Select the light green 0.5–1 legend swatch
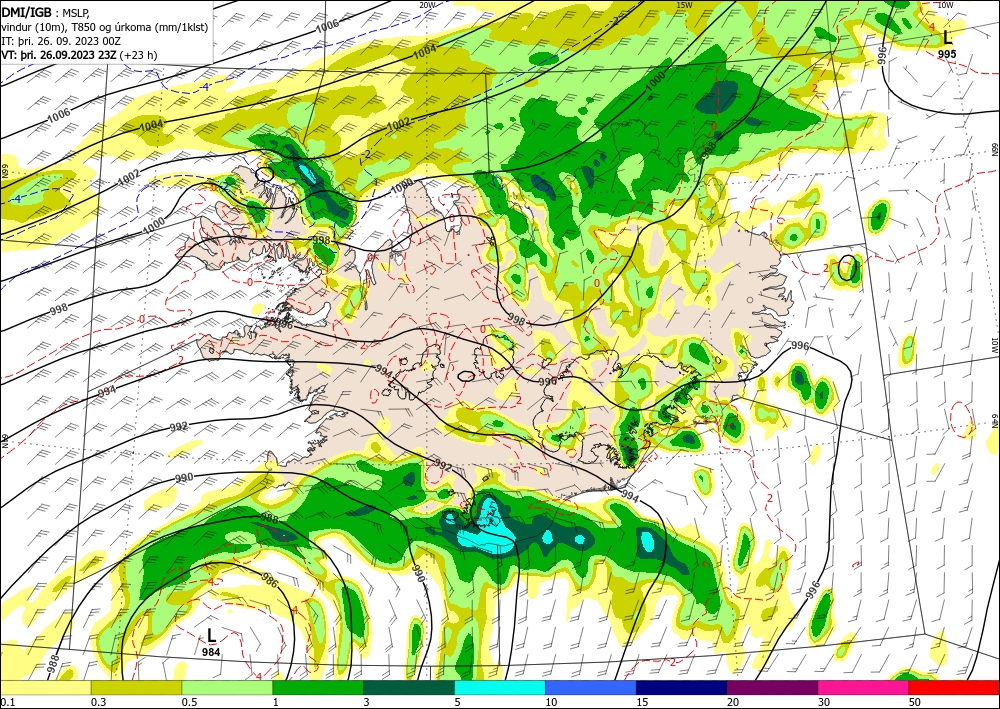This screenshot has height=709, width=1000. tap(227, 687)
